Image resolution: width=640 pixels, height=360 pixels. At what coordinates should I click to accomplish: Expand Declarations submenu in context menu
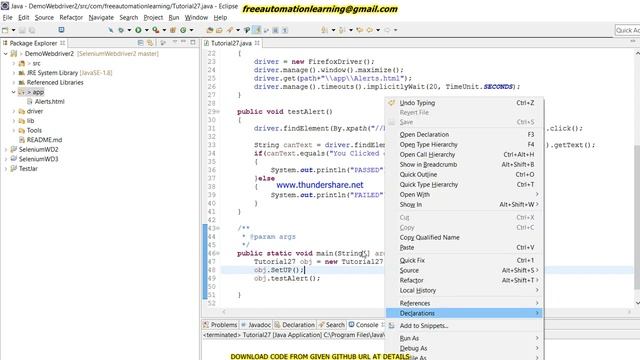tap(464, 313)
